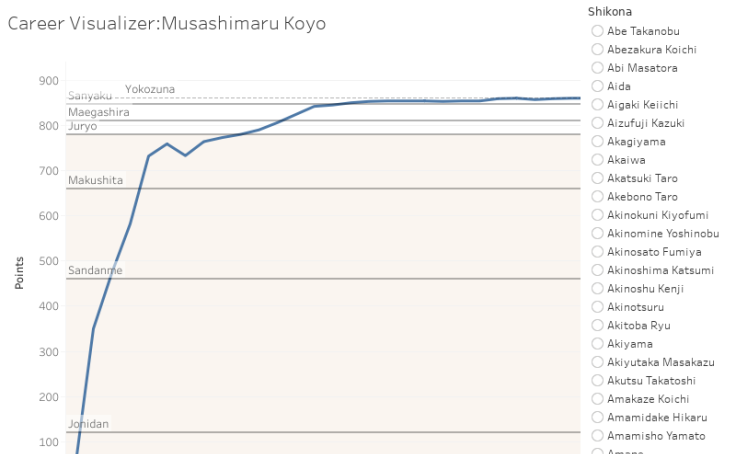Click the Sandanme reference line label

coord(95,270)
